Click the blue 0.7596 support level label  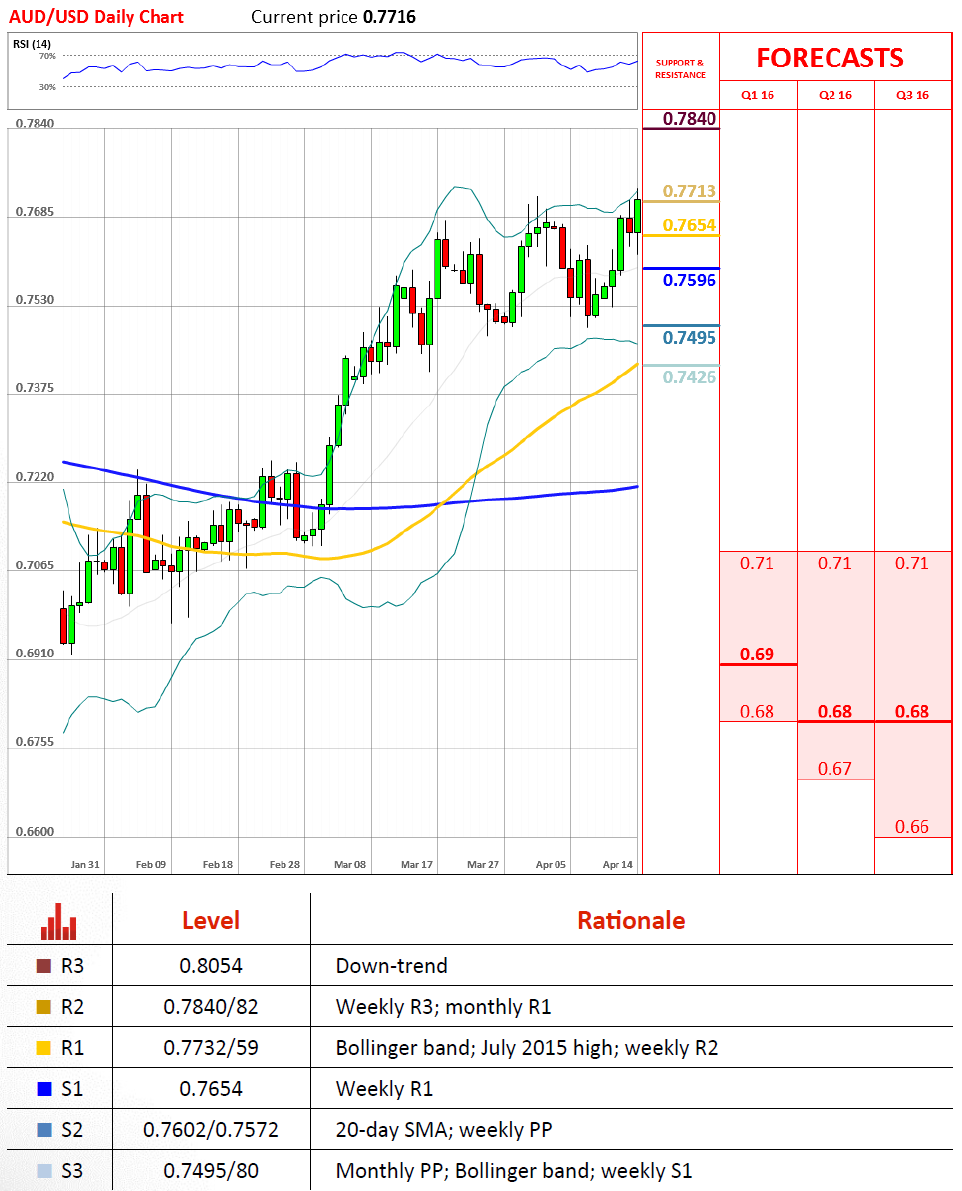pos(690,281)
